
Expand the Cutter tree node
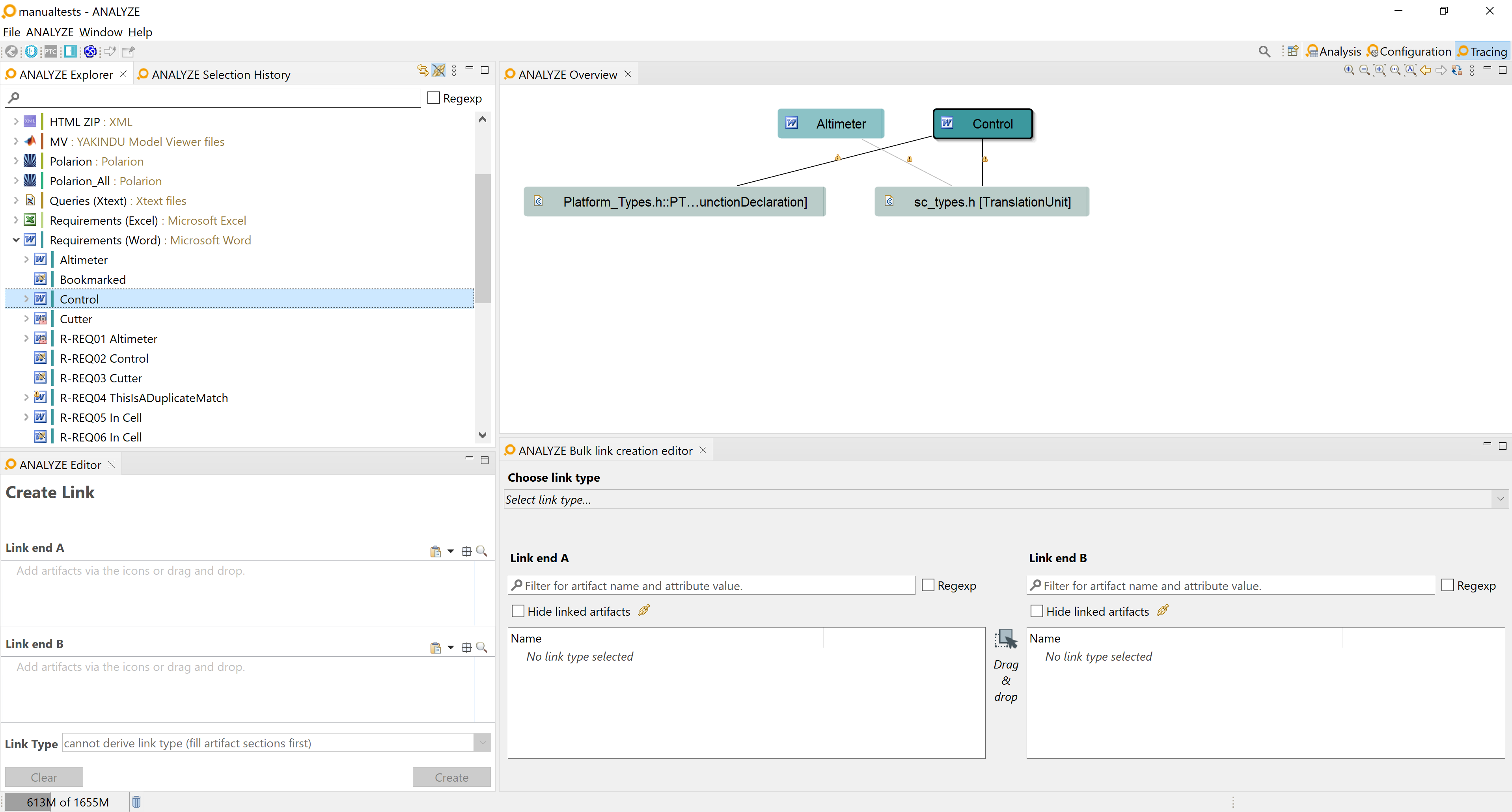point(26,318)
